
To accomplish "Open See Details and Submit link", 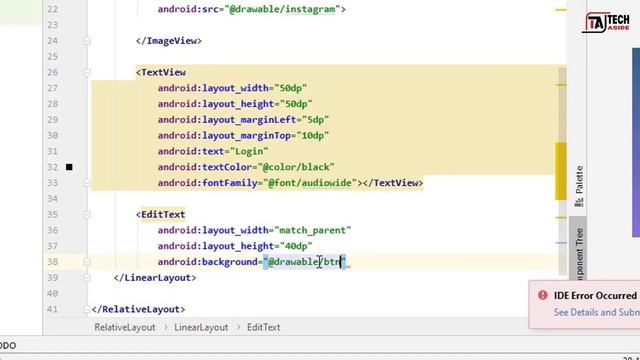I will (x=597, y=312).
